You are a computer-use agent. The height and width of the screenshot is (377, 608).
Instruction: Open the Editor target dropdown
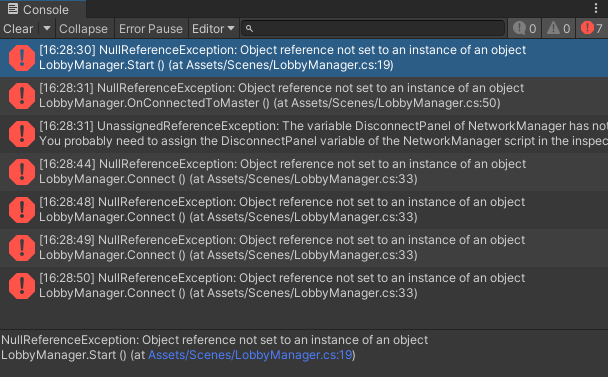213,29
